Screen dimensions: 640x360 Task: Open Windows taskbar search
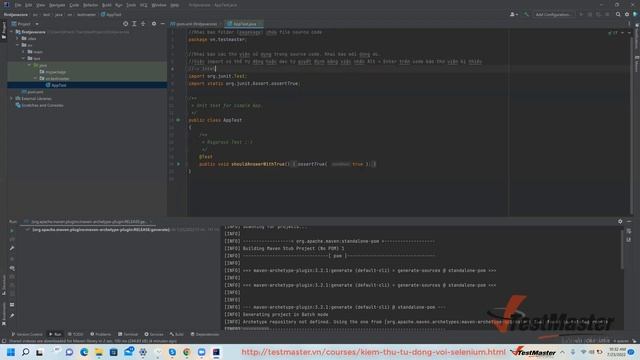click(25, 352)
